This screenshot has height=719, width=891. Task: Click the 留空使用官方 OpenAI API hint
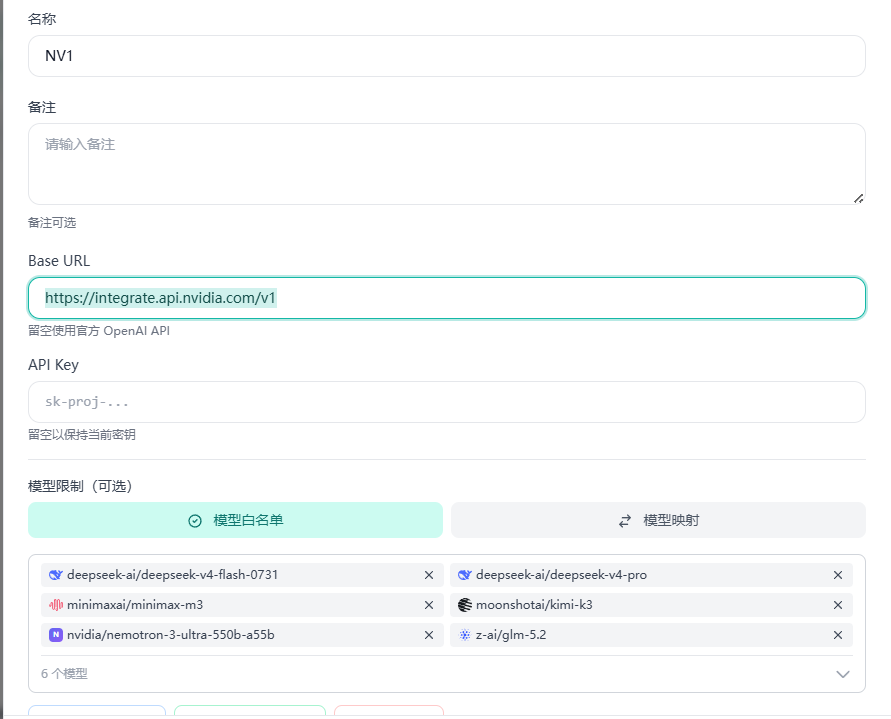(99, 331)
